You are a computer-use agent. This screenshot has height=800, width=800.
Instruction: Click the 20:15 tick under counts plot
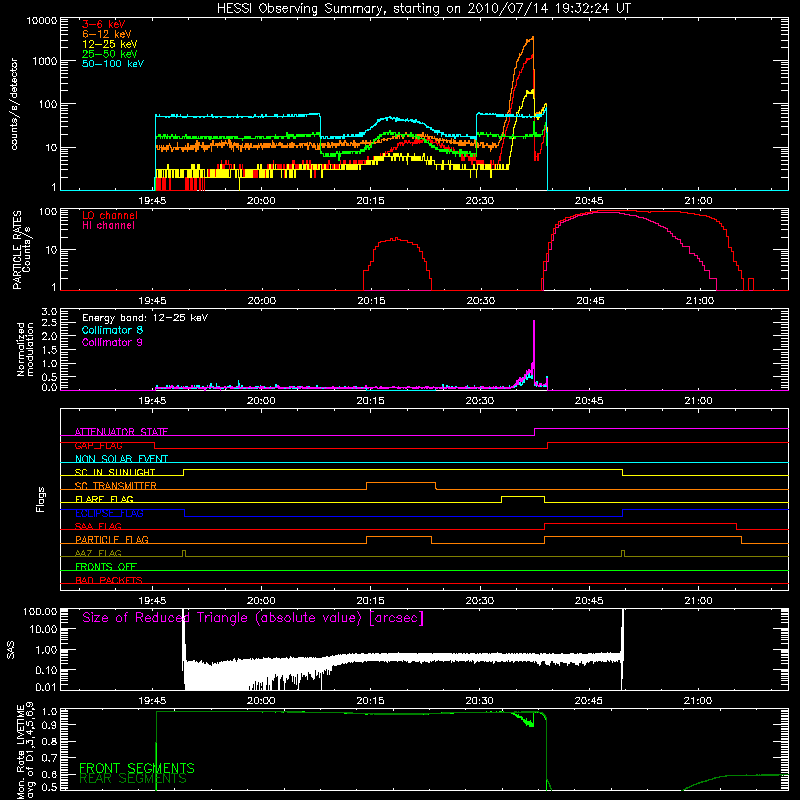coord(370,201)
